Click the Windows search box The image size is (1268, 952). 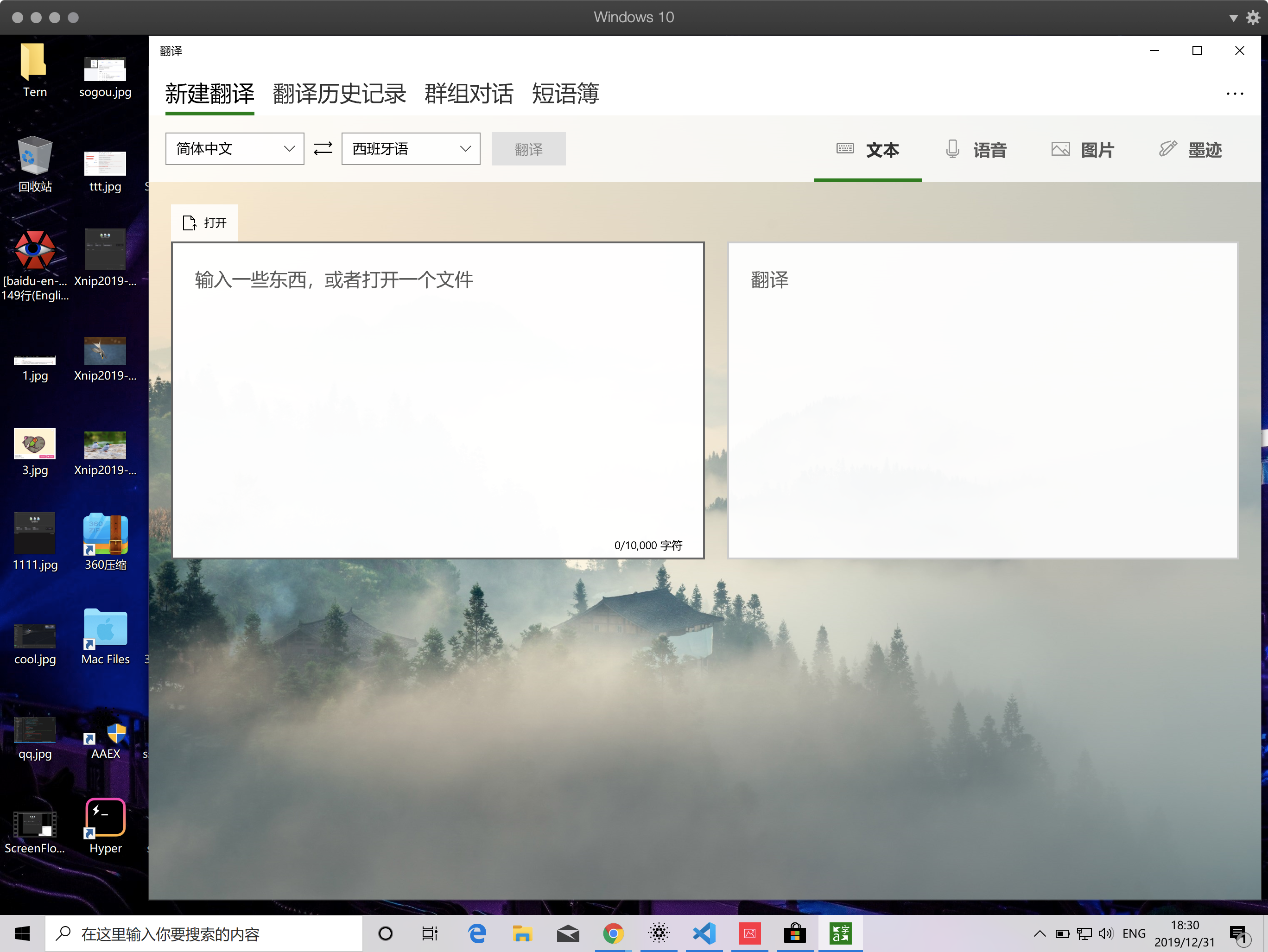[204, 933]
